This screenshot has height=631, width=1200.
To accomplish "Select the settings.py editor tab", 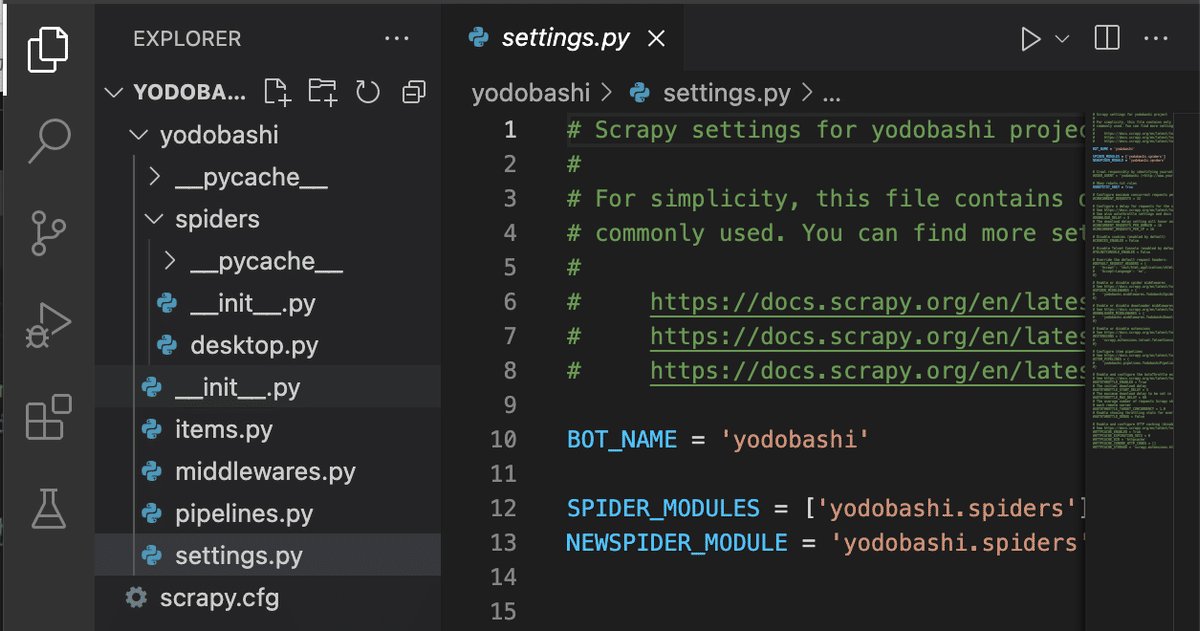I will coord(565,39).
